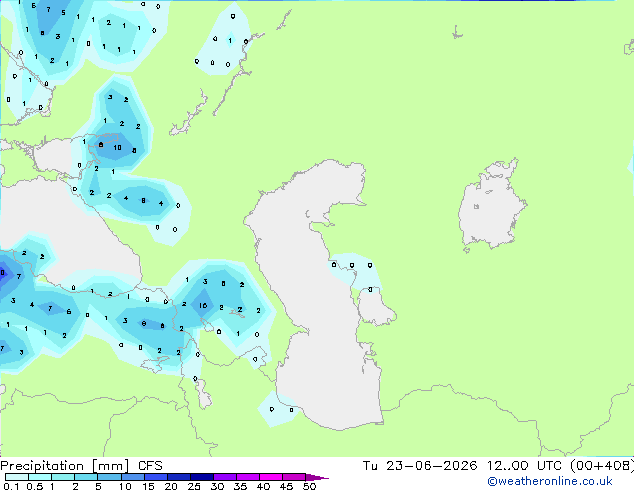The image size is (634, 490).
Task: Select the 0.5–1 mm legend color swatch
Action: pos(40,477)
